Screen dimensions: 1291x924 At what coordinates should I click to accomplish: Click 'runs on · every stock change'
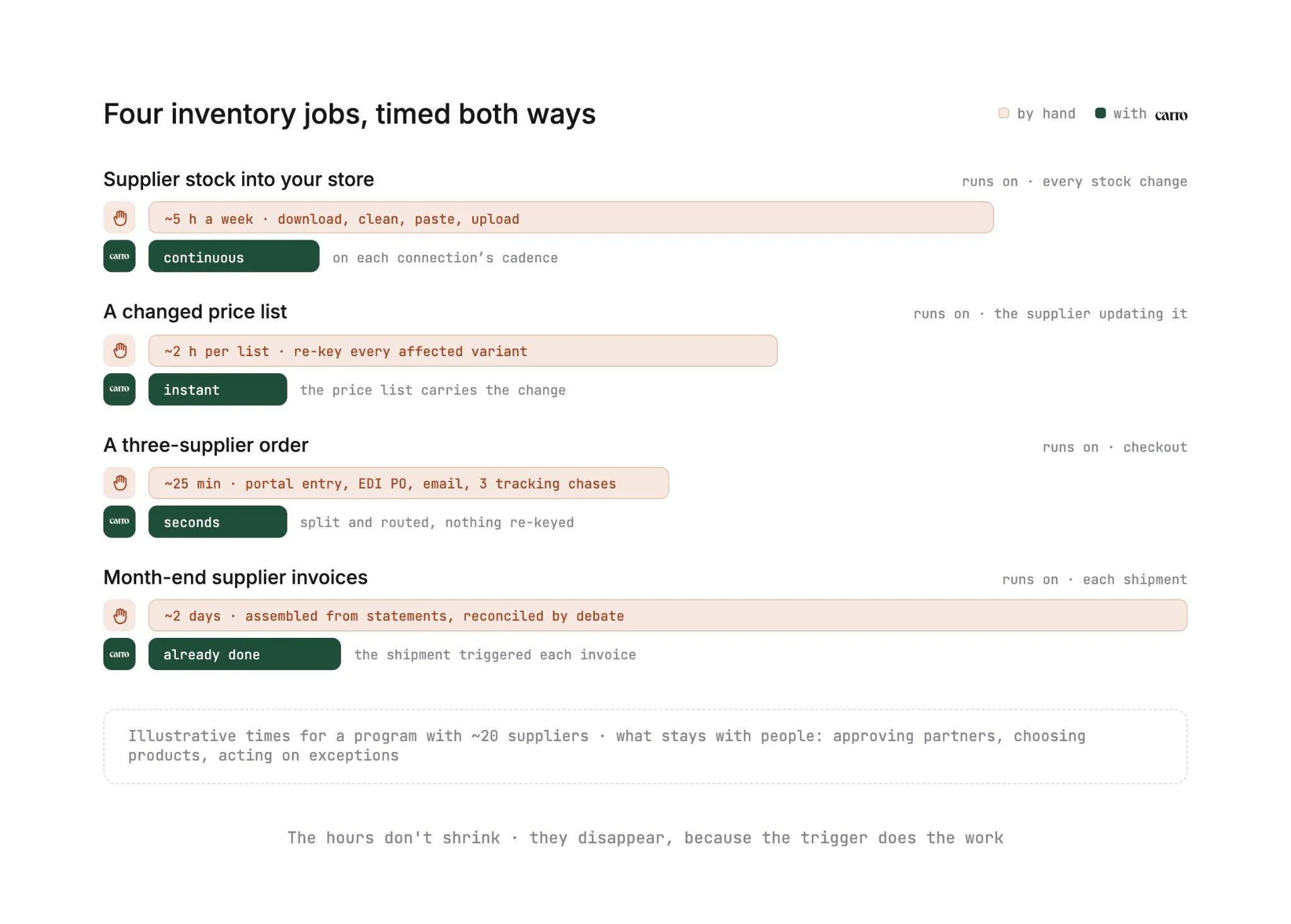coord(1074,182)
